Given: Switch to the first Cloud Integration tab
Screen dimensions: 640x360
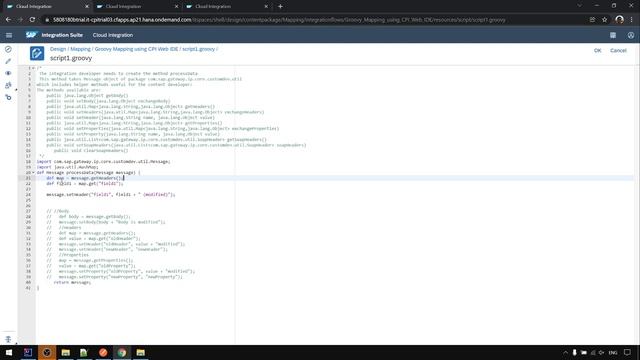Looking at the screenshot, I should (x=47, y=7).
